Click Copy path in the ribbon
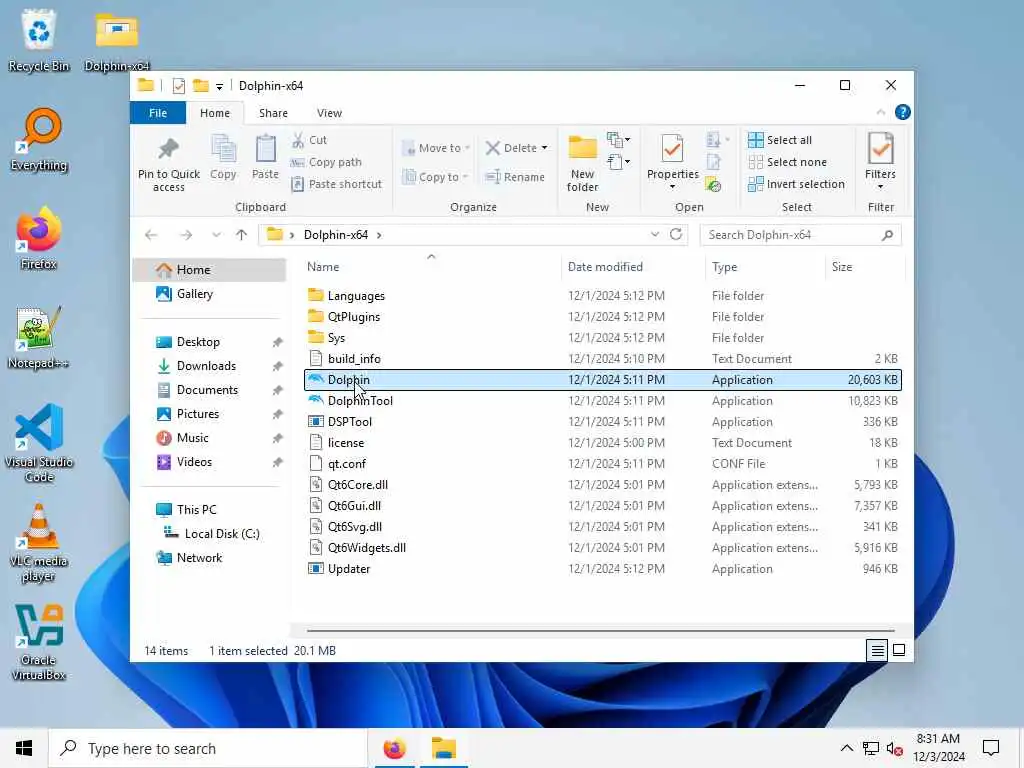 [327, 162]
